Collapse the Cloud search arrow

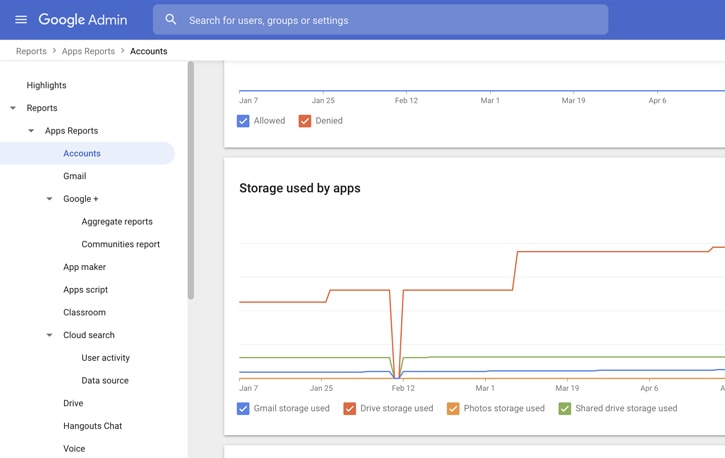click(49, 335)
